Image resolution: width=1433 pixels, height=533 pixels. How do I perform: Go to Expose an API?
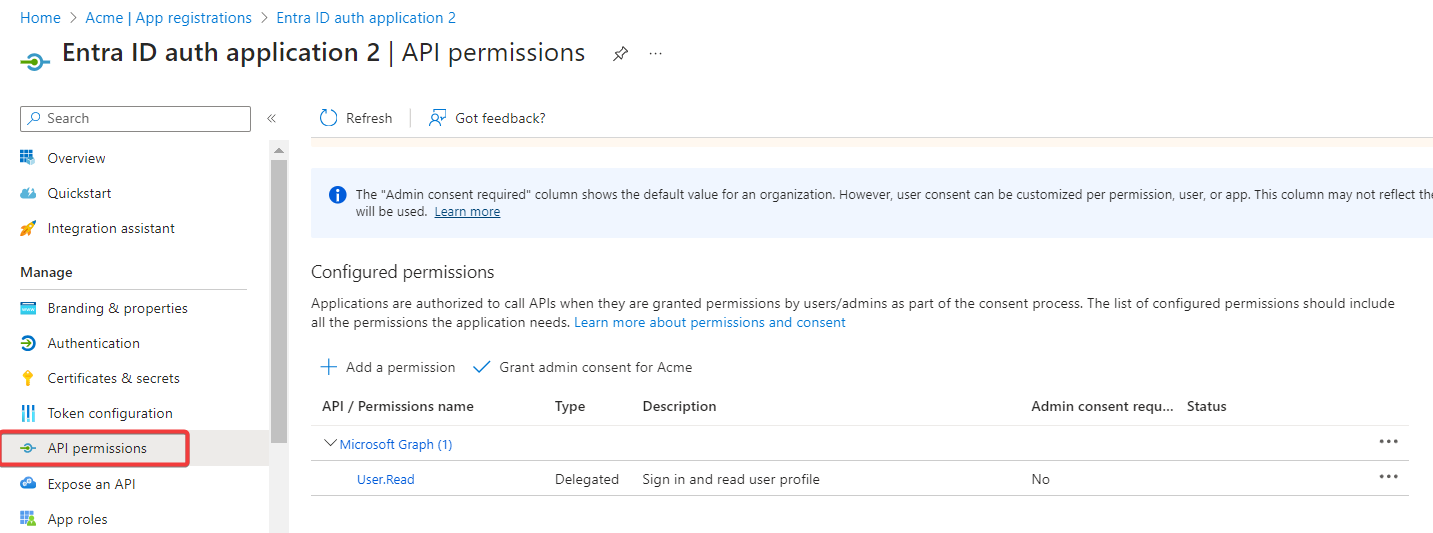[91, 484]
